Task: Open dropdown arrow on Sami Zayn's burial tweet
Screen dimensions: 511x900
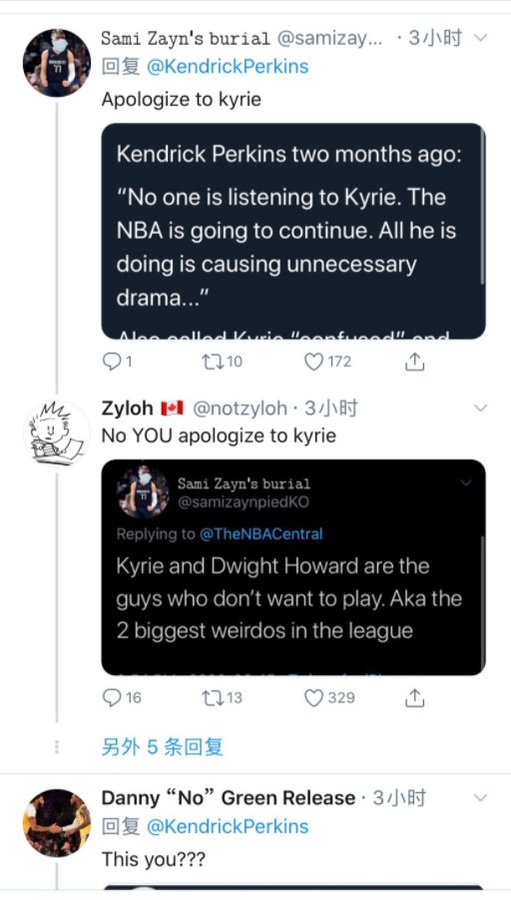Action: [x=480, y=38]
